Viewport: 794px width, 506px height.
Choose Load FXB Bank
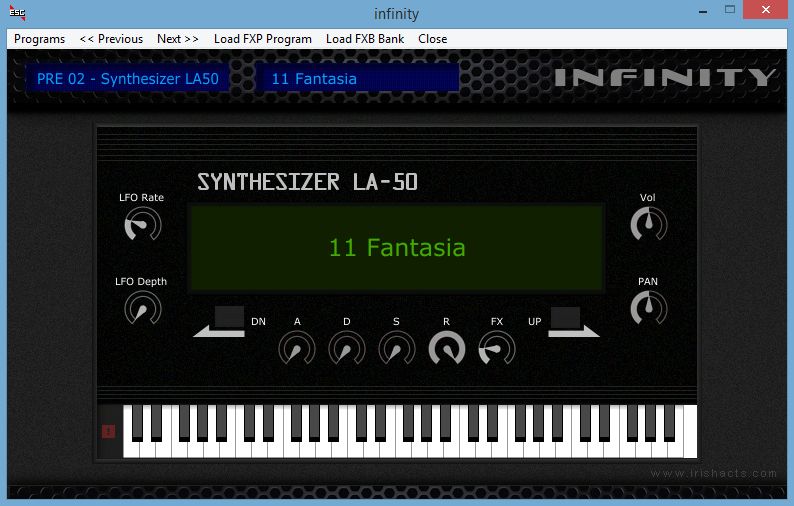[x=365, y=39]
